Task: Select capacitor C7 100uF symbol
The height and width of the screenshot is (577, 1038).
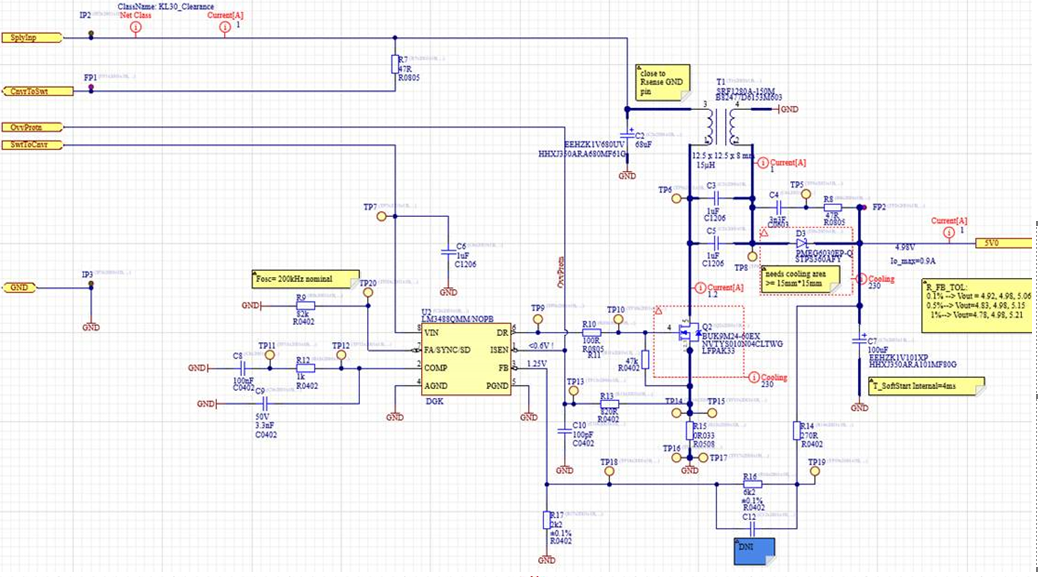Action: click(859, 341)
